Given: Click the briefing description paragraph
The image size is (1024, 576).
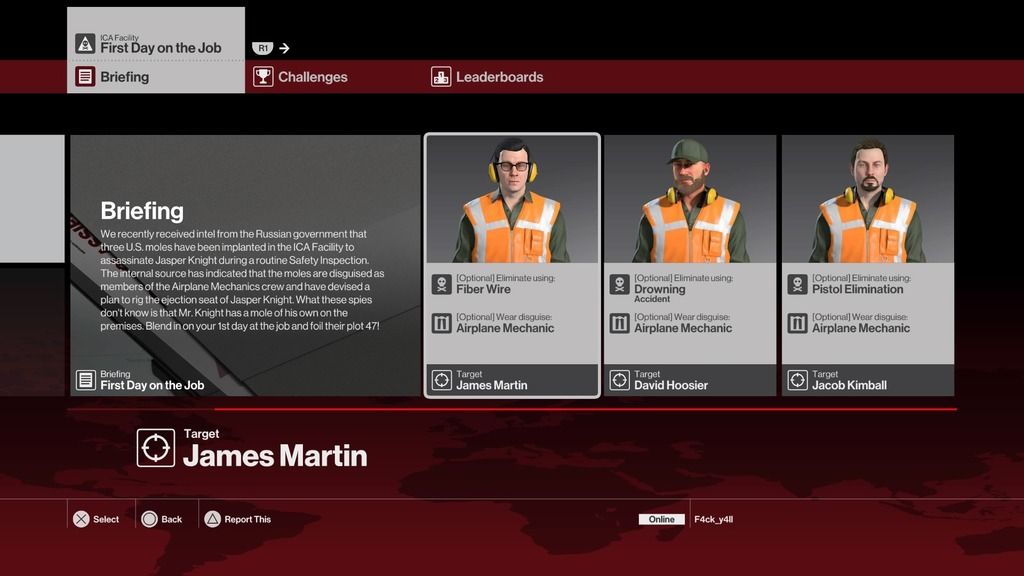Looking at the screenshot, I should [x=242, y=280].
